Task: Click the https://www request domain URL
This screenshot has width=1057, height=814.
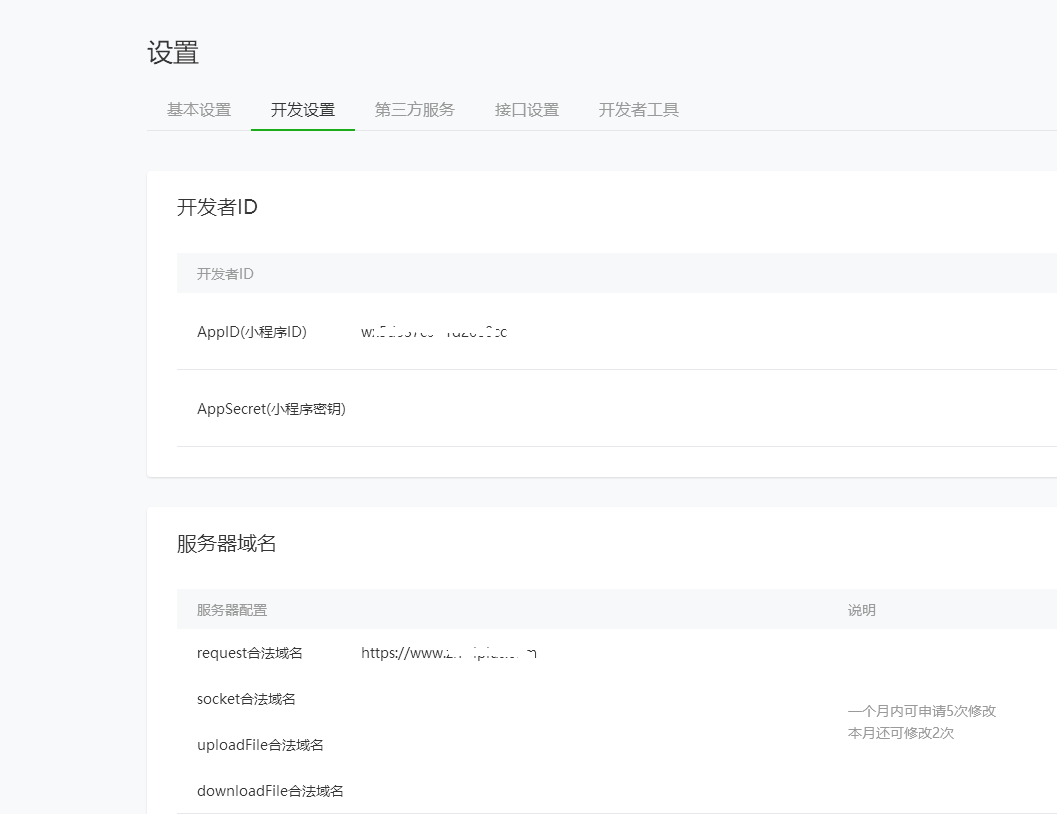Action: point(448,653)
